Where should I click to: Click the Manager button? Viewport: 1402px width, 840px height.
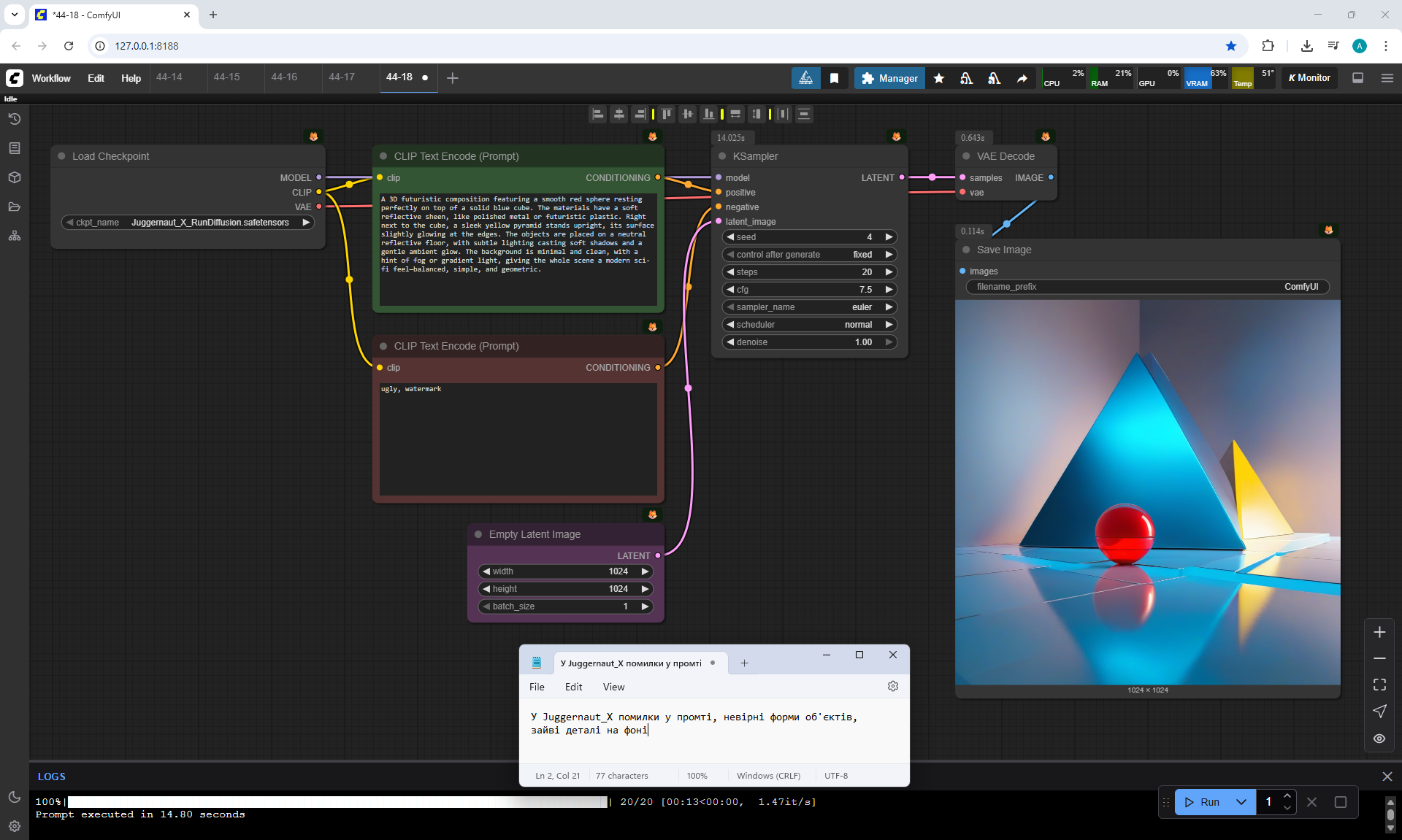pos(889,78)
